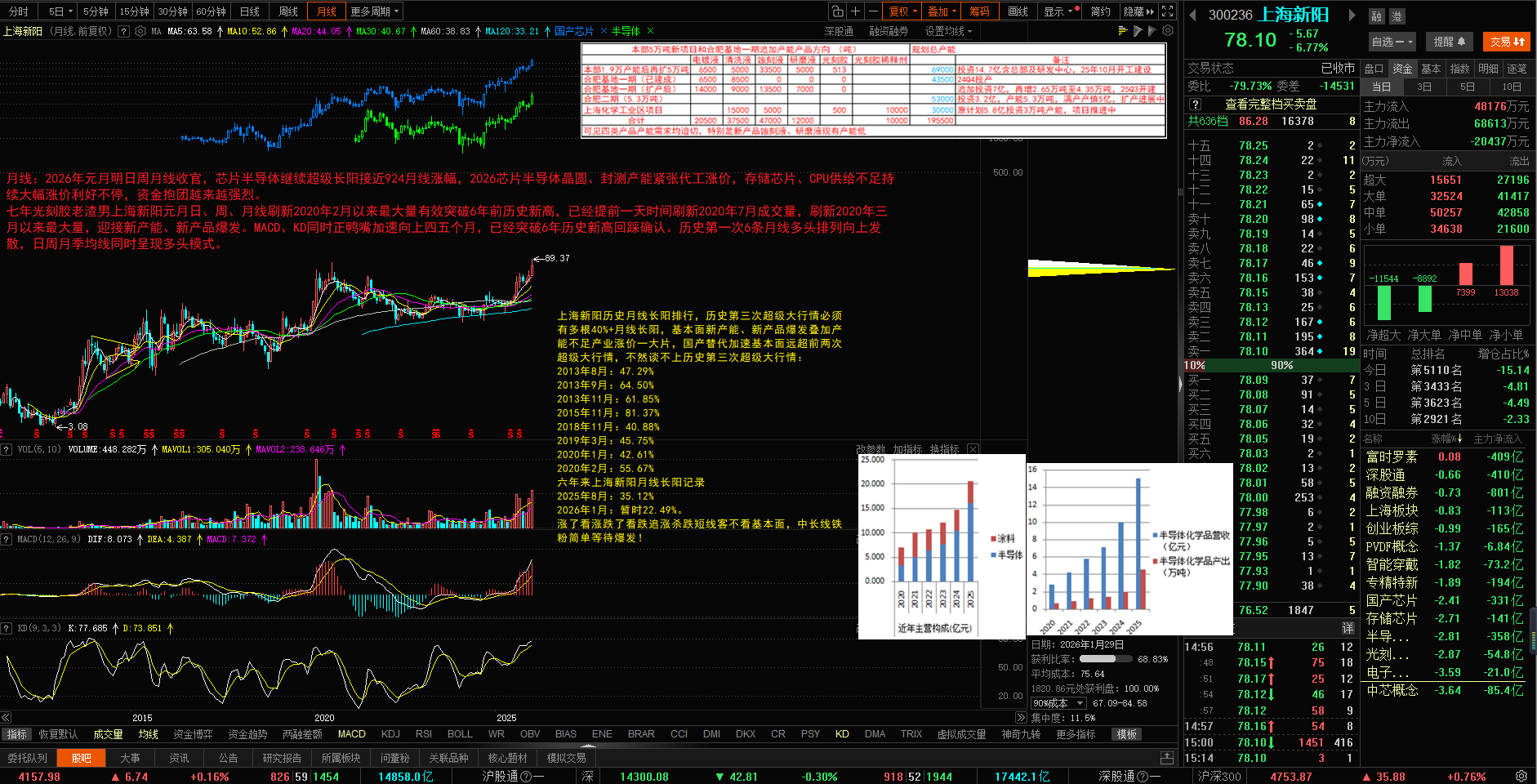Click the 详 detail icon
The width and height of the screenshot is (1537, 784).
tap(1348, 628)
